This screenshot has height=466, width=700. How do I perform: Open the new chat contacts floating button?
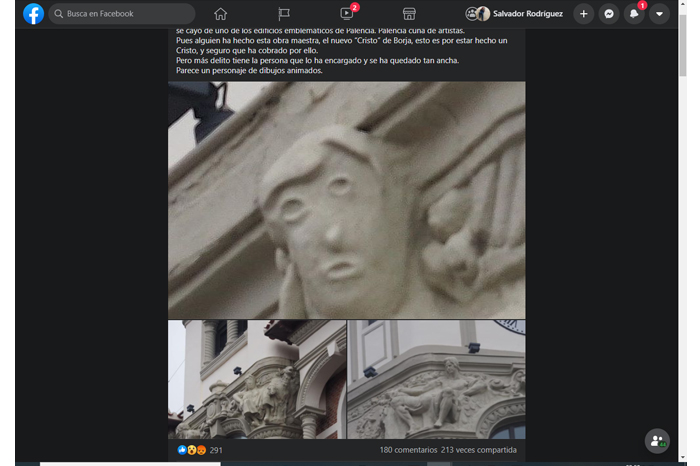tap(656, 441)
